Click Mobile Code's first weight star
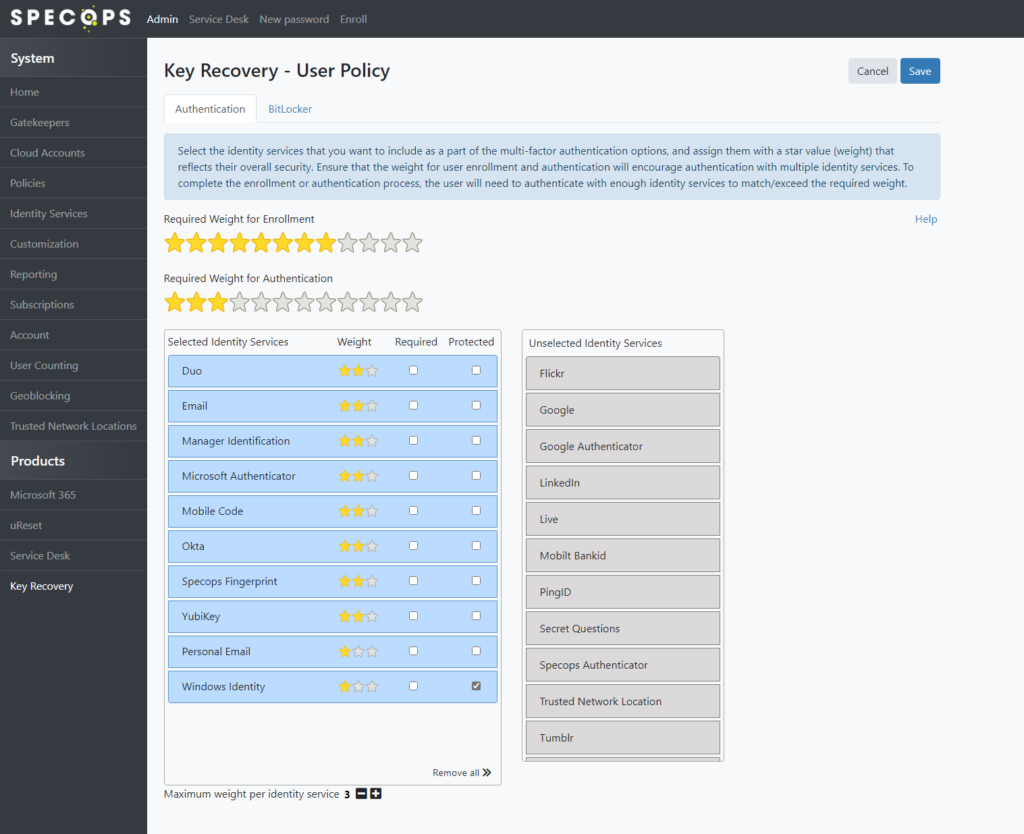The height and width of the screenshot is (834, 1024). 345,511
